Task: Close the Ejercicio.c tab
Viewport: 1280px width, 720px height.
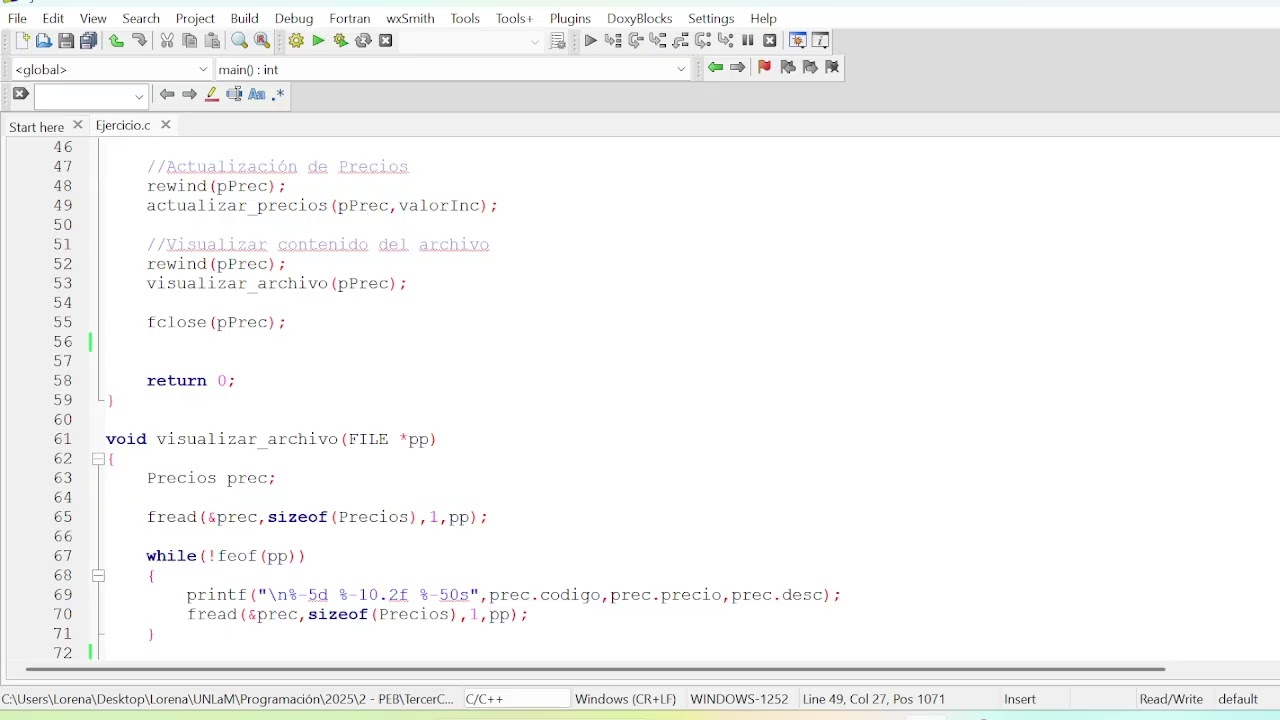Action: click(x=166, y=125)
